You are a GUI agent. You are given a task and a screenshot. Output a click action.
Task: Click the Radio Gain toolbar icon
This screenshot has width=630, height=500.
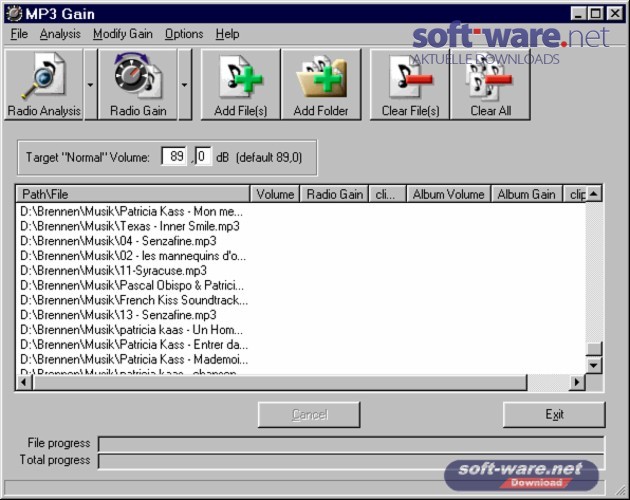137,84
